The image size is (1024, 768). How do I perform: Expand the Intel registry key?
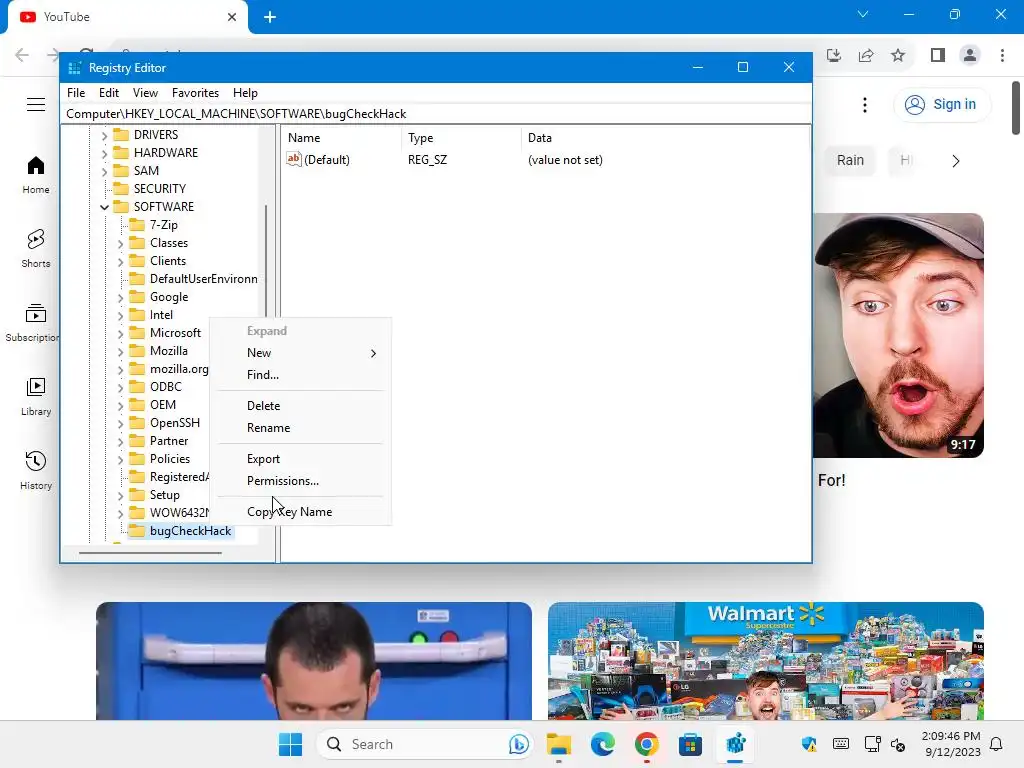[120, 315]
